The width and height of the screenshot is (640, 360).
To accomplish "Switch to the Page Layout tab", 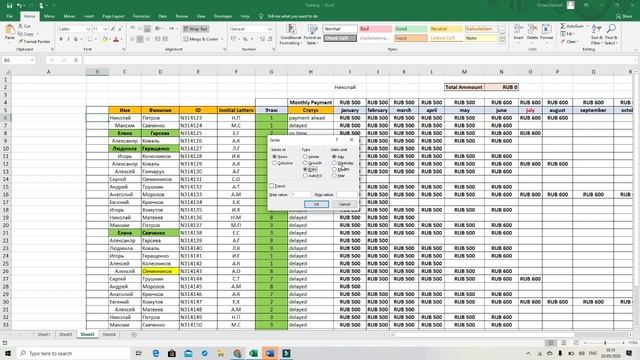I will [113, 16].
